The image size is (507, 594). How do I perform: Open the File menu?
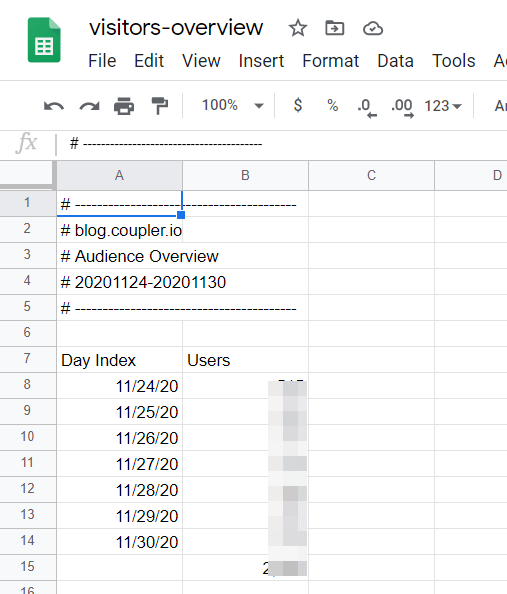[102, 61]
